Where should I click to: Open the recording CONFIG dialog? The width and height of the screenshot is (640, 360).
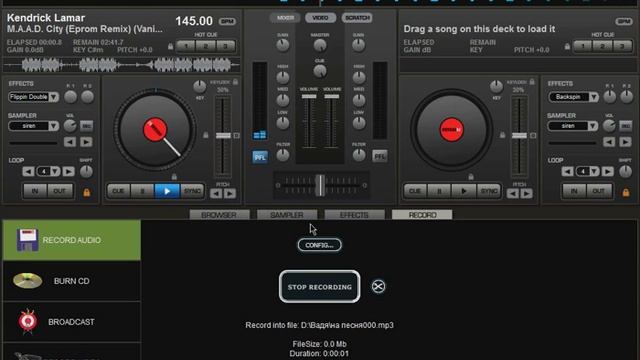pos(320,245)
